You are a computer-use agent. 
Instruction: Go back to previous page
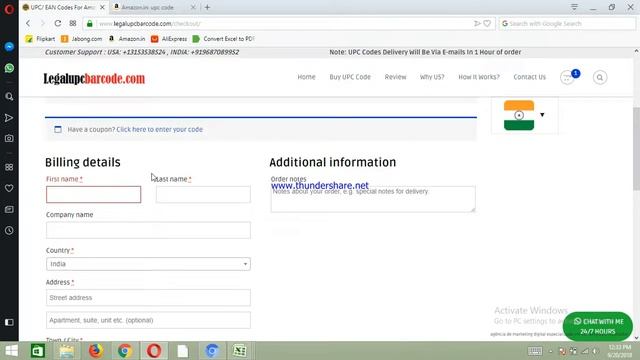(28, 23)
